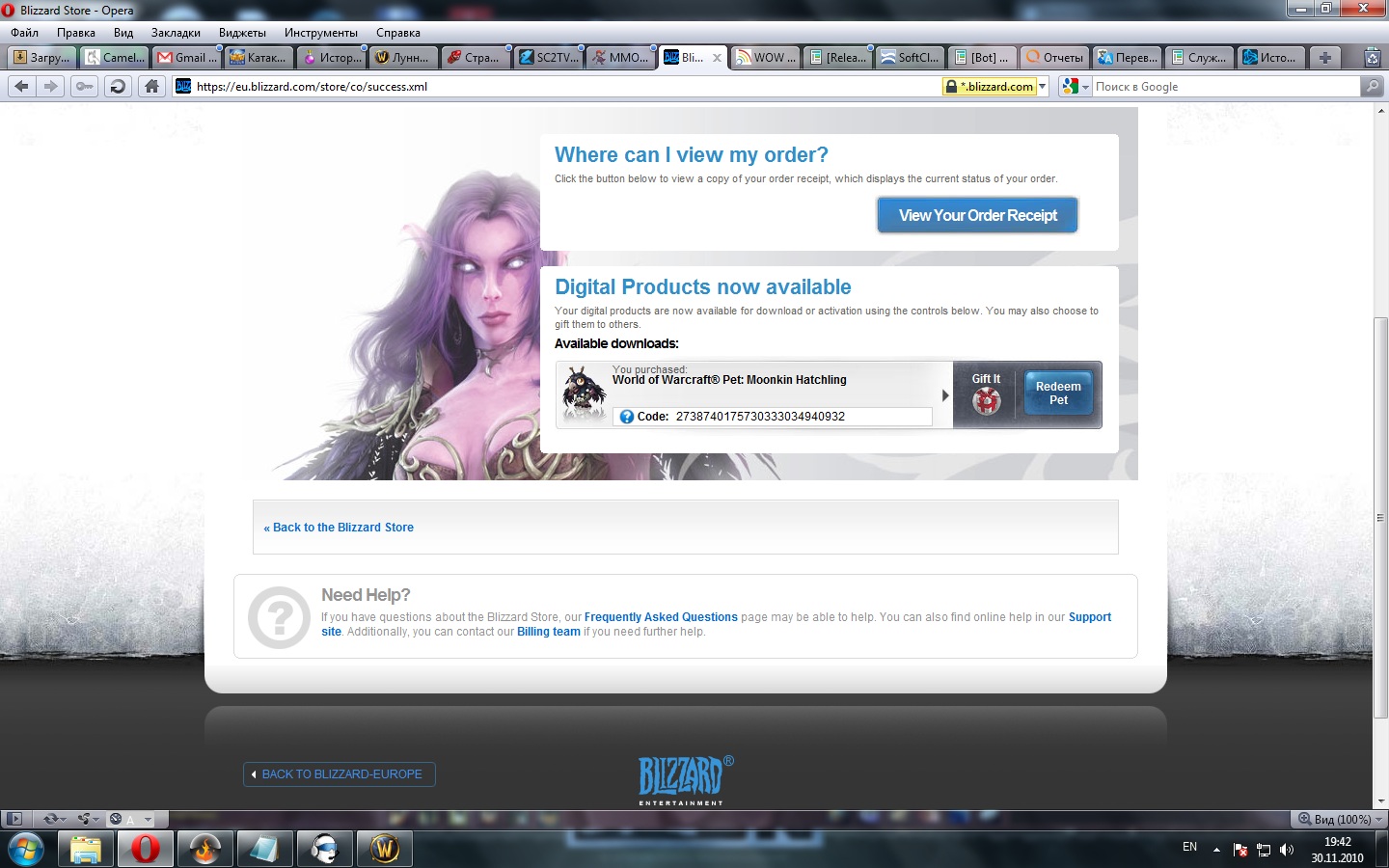Open the Файл menu
1389x868 pixels.
point(24,33)
